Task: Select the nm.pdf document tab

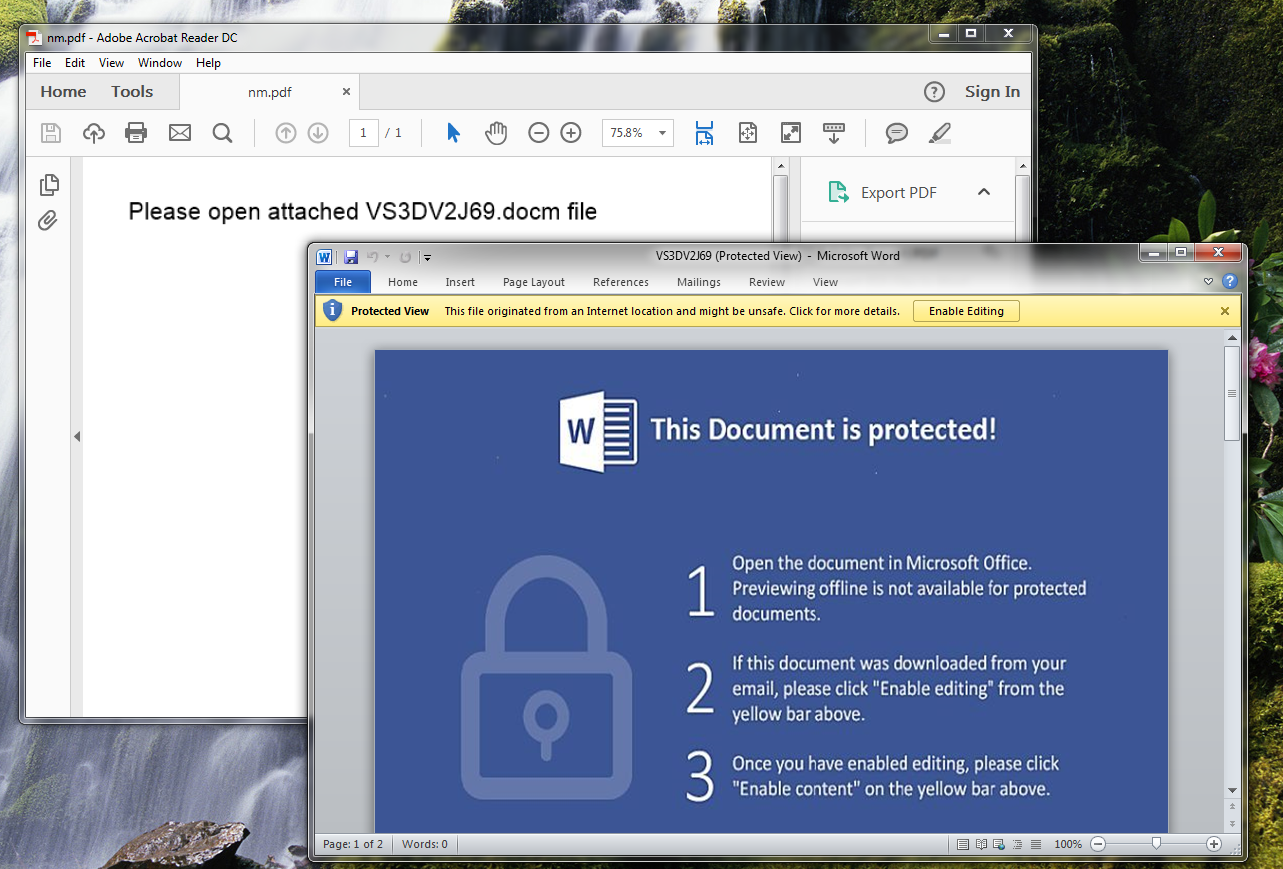Action: [270, 92]
